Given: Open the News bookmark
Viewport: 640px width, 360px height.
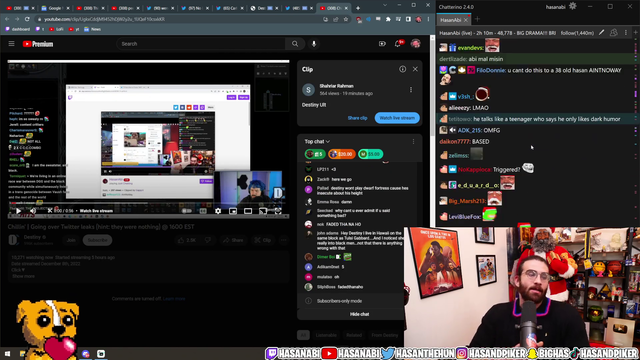Looking at the screenshot, I should tap(93, 29).
